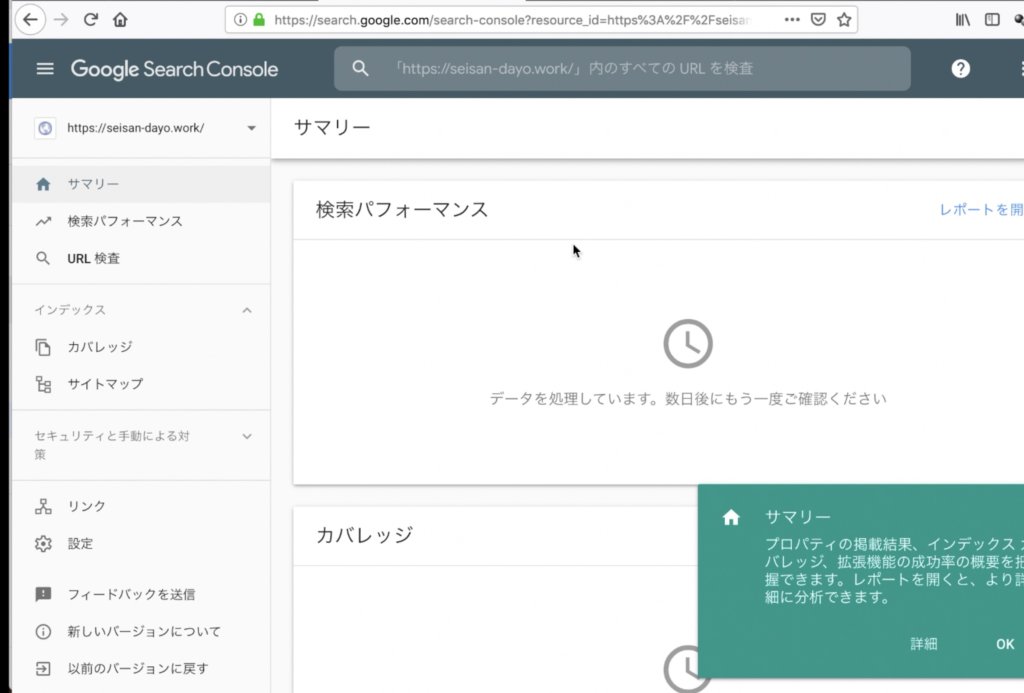
Task: Open the カバレッジ report in sidebar
Action: coord(99,347)
